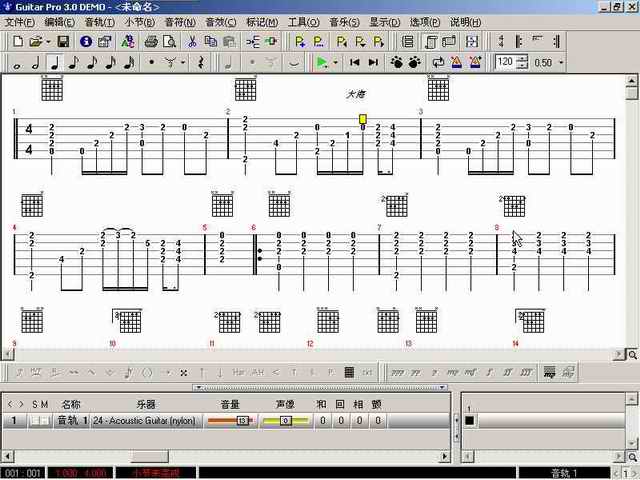Toggle the metronome icon
640x480 pixels.
click(456, 62)
